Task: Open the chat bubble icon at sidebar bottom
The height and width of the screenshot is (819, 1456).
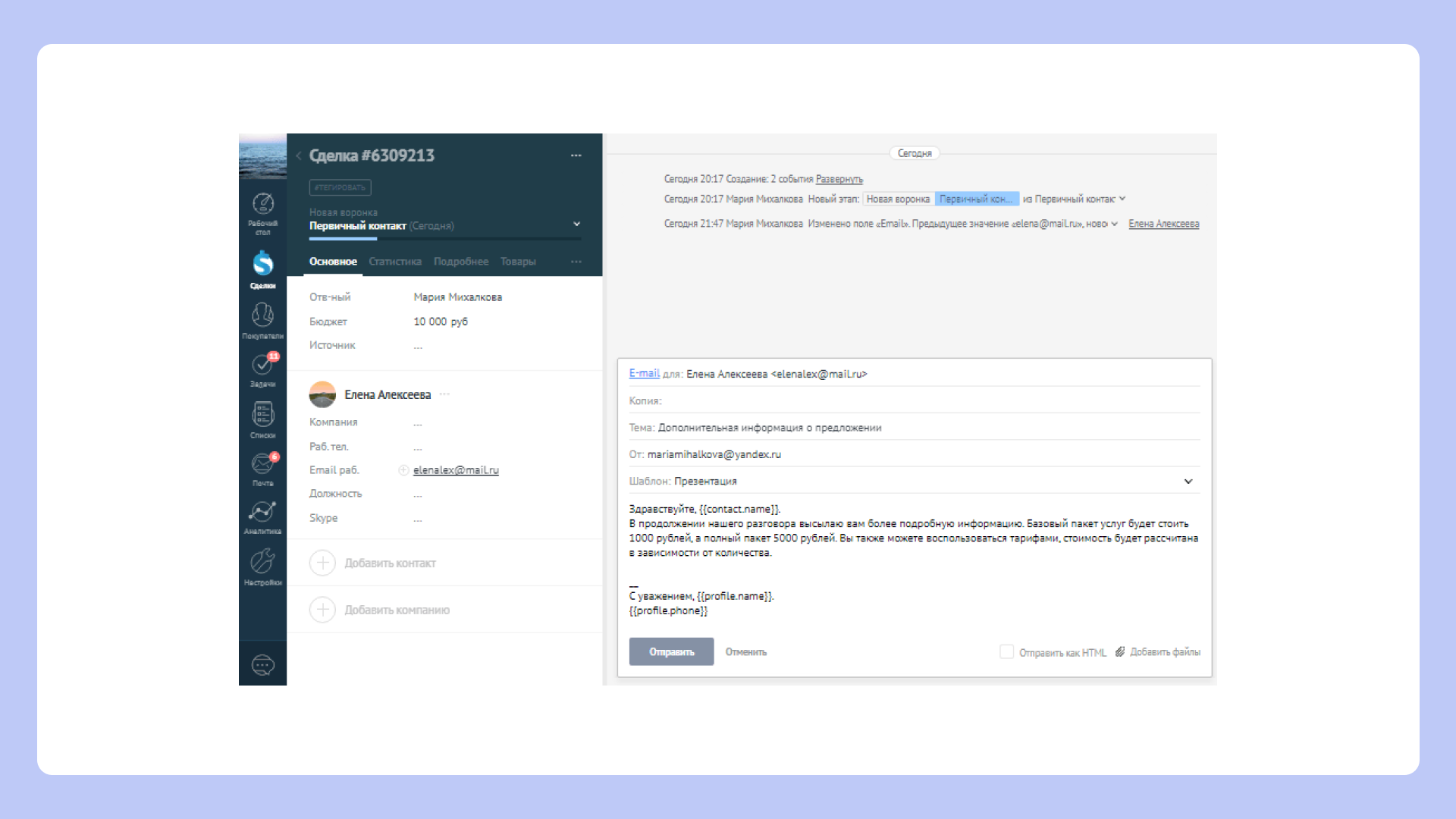Action: [x=262, y=665]
